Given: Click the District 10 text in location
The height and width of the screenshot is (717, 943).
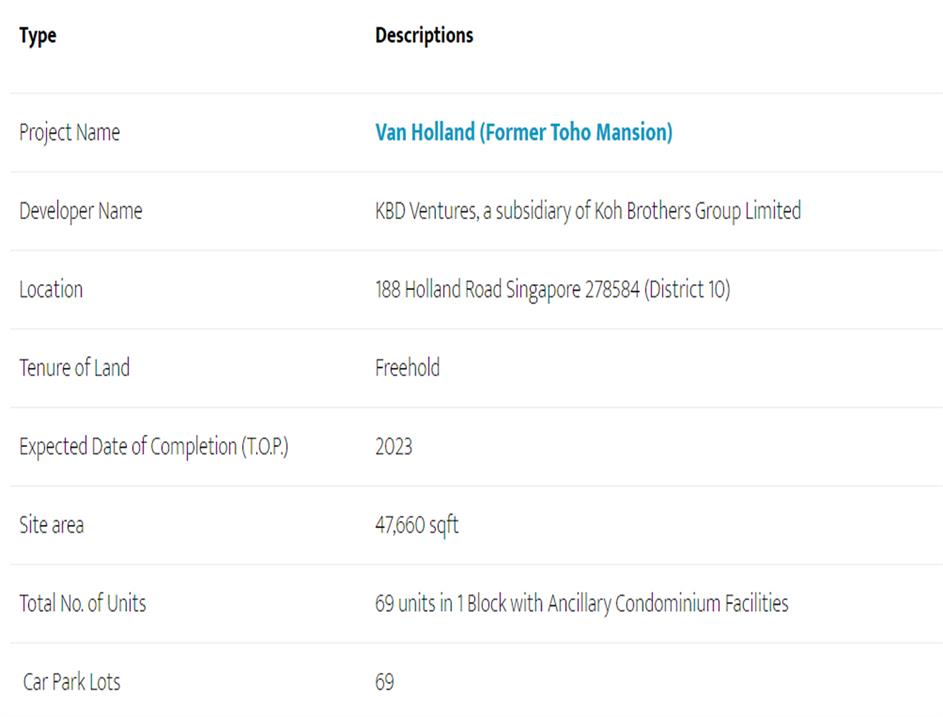Looking at the screenshot, I should tap(687, 289).
